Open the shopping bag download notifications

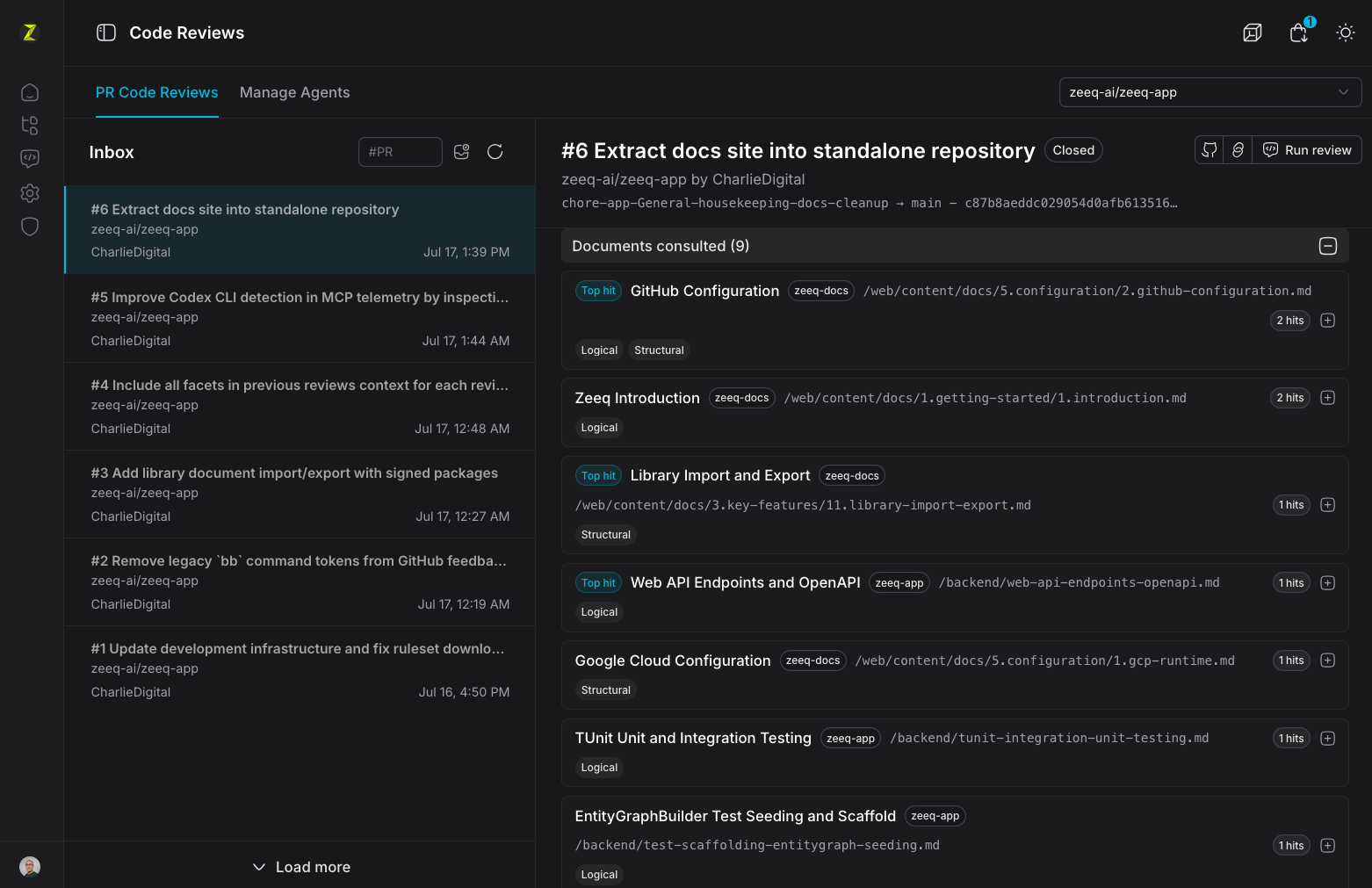tap(1299, 32)
